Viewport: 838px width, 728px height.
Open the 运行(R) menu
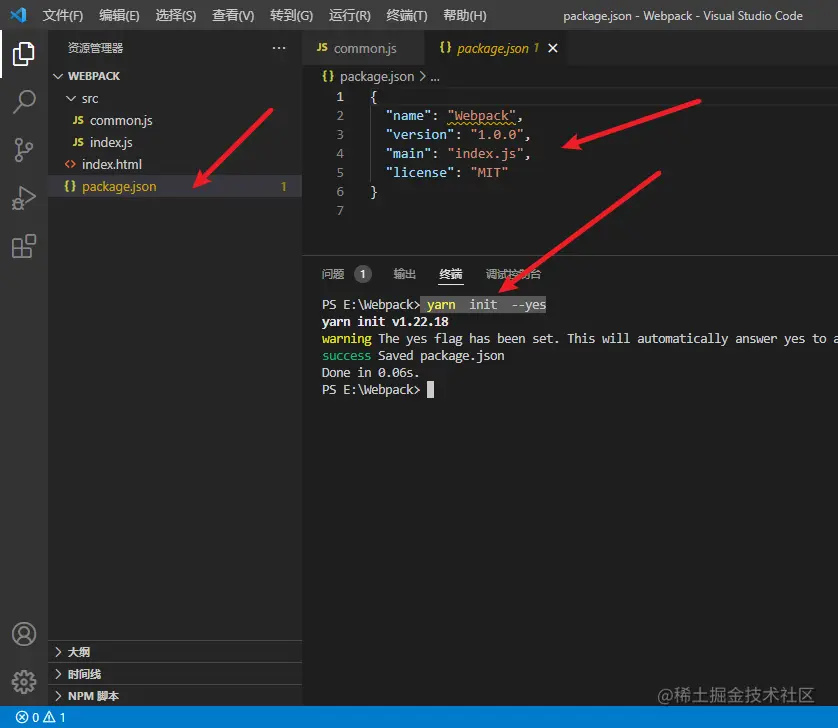pyautogui.click(x=350, y=16)
